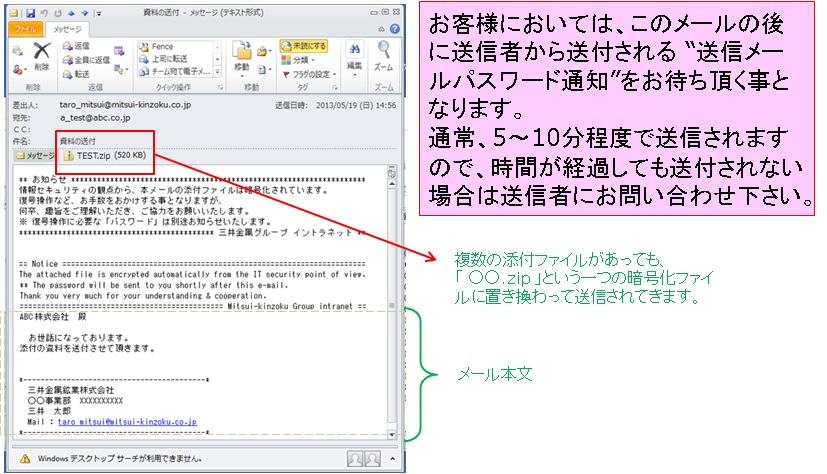
Task: Reply using the 返信 button
Action: pos(76,46)
